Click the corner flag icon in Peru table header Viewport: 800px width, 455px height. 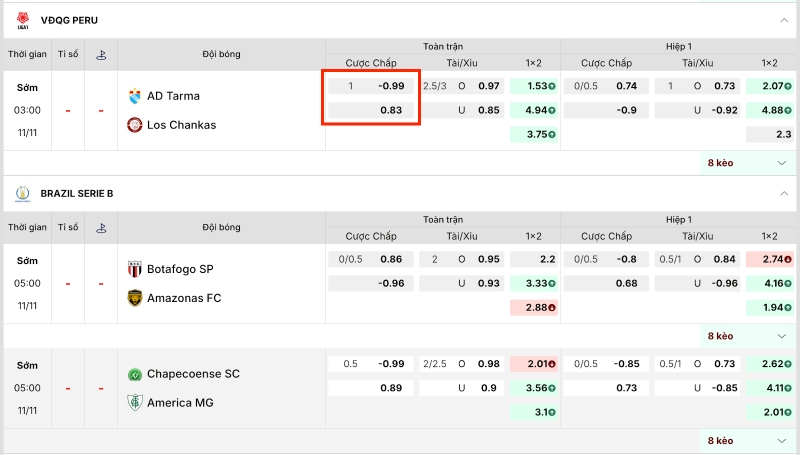coord(101,55)
